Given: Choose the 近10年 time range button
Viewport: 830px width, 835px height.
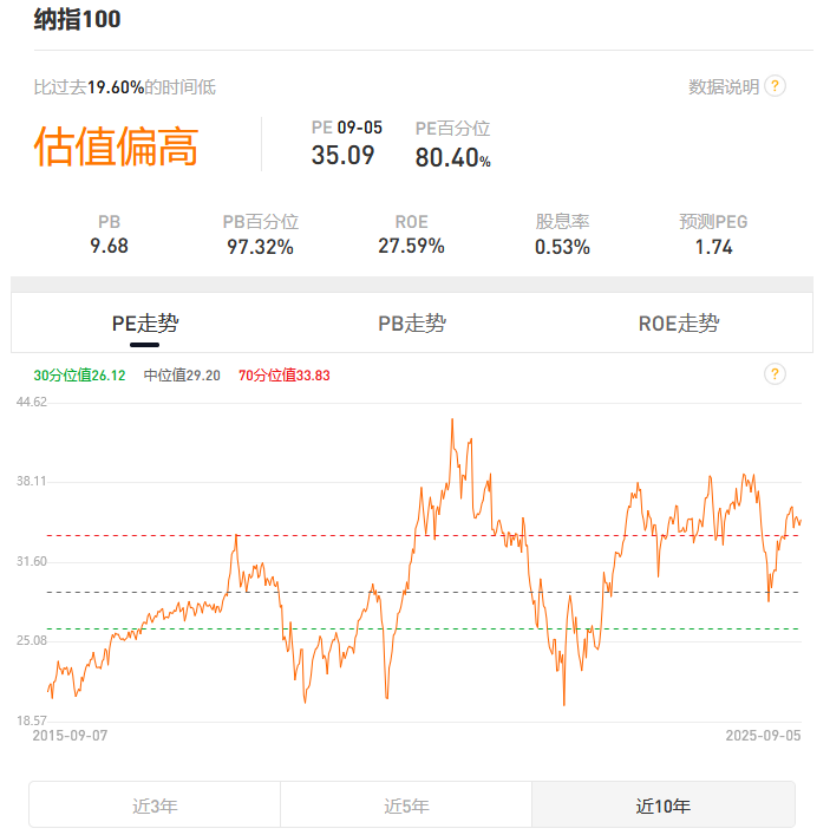Looking at the screenshot, I should (663, 805).
